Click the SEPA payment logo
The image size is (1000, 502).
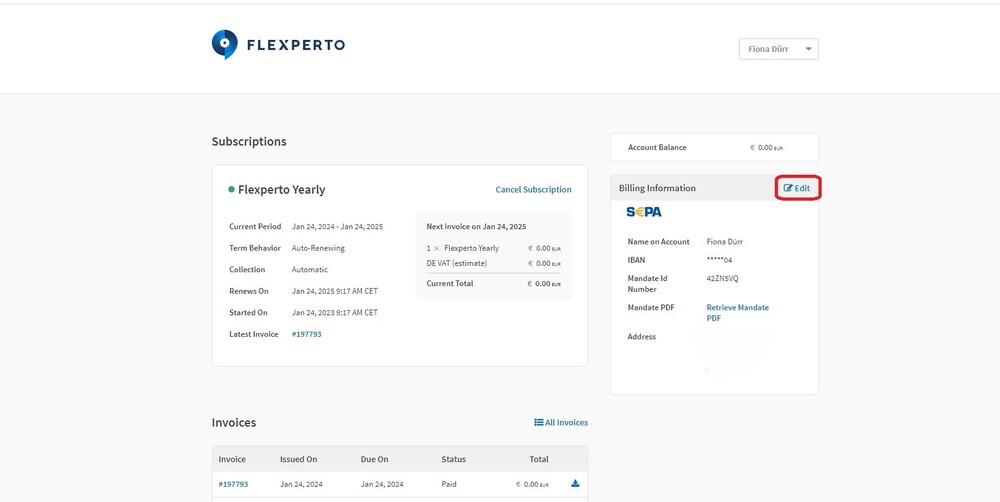pos(644,212)
